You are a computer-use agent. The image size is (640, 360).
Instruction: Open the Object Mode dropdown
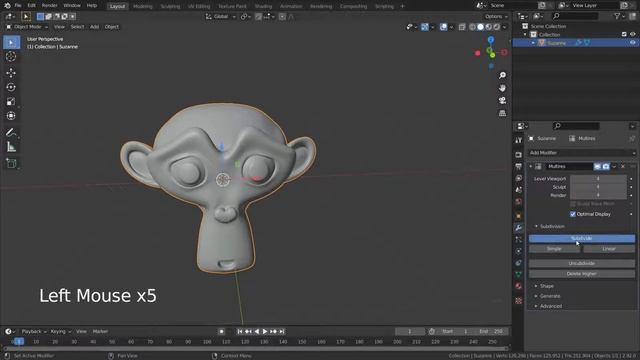point(27,27)
